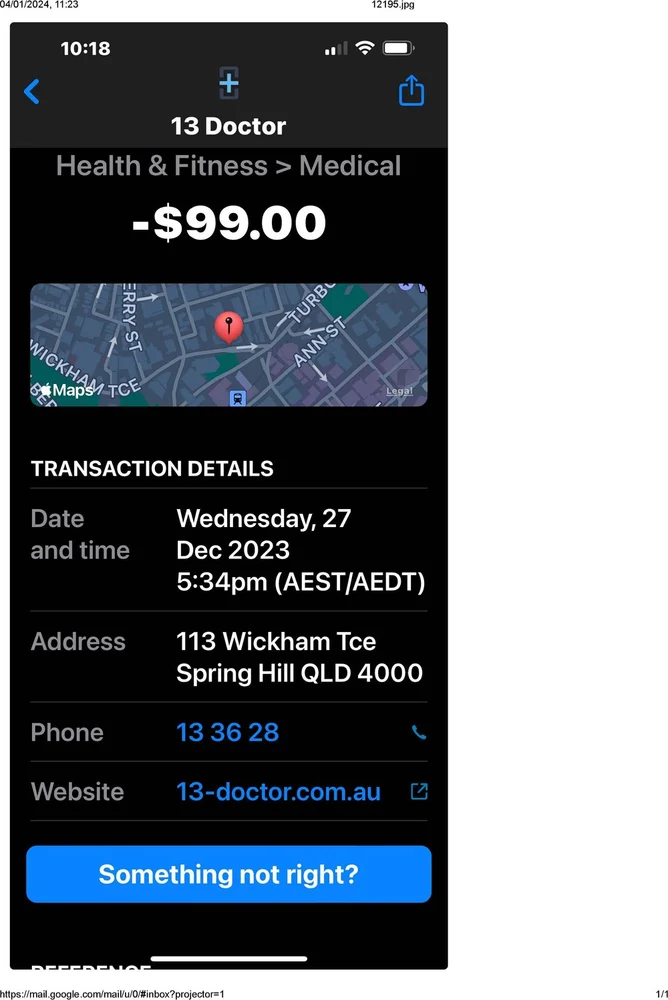Open the share sheet icon
Viewport: 668px width, 1000px height.
pyautogui.click(x=411, y=92)
